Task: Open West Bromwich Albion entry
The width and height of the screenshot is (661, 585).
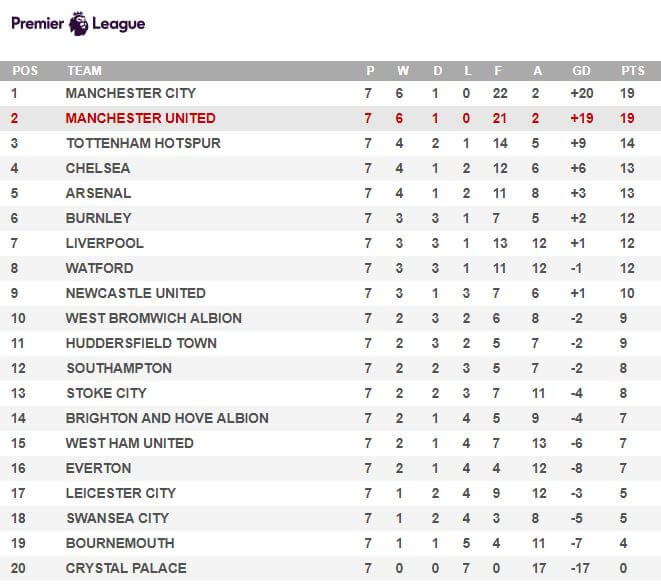Action: click(154, 318)
